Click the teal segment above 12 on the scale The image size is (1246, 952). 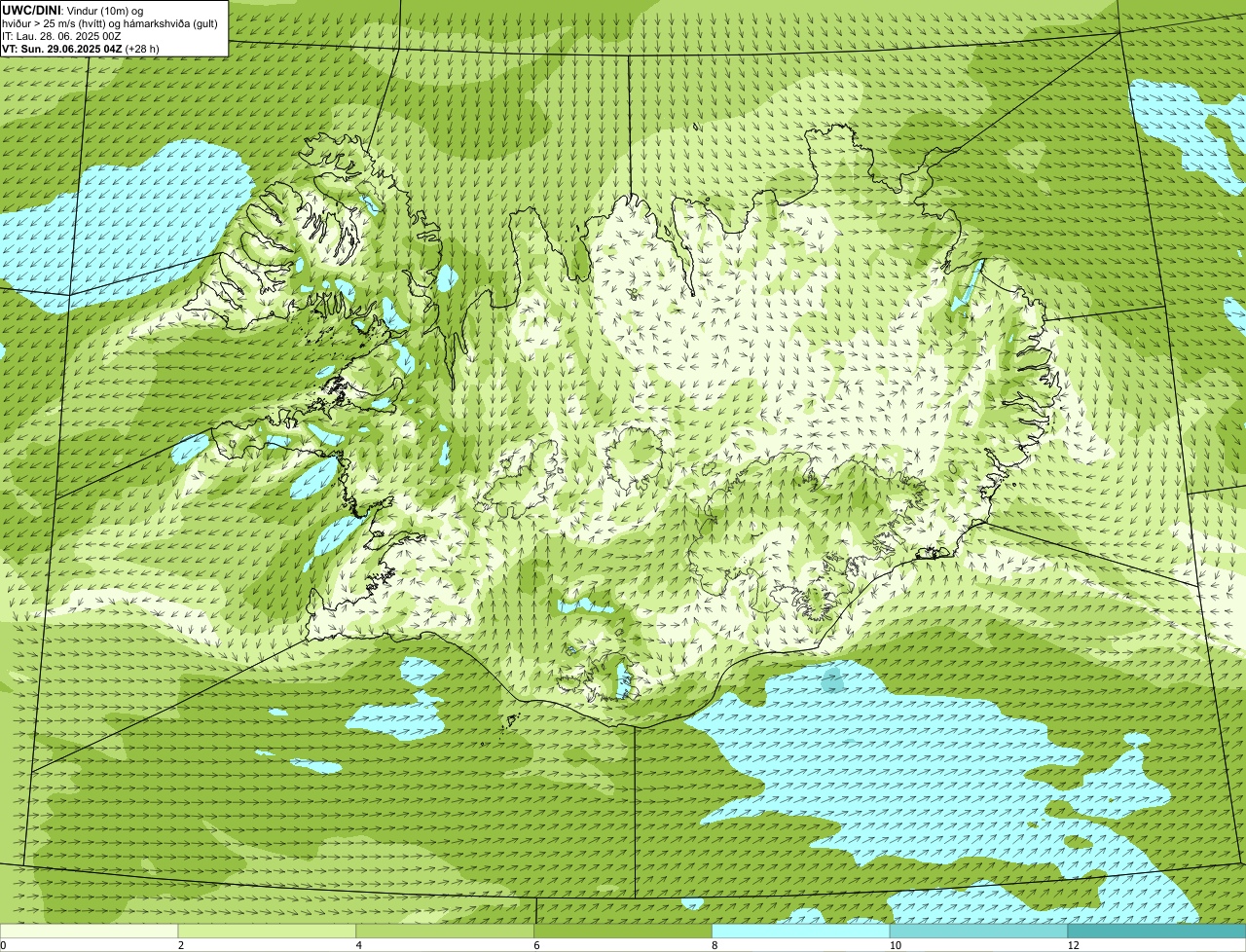[1156, 931]
